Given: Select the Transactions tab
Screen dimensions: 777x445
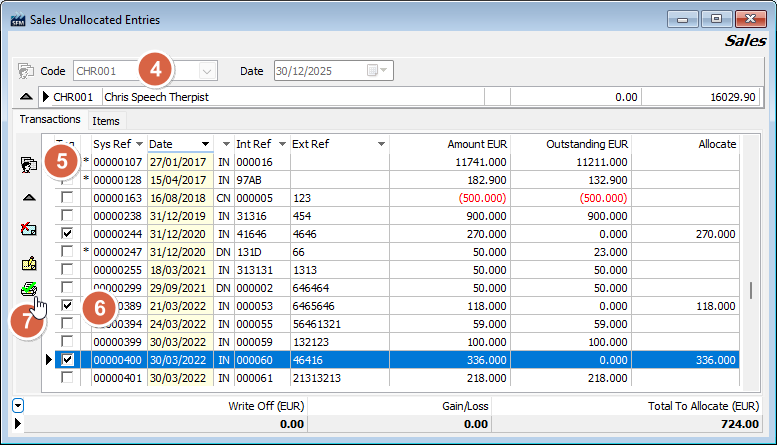Looking at the screenshot, I should pyautogui.click(x=50, y=120).
